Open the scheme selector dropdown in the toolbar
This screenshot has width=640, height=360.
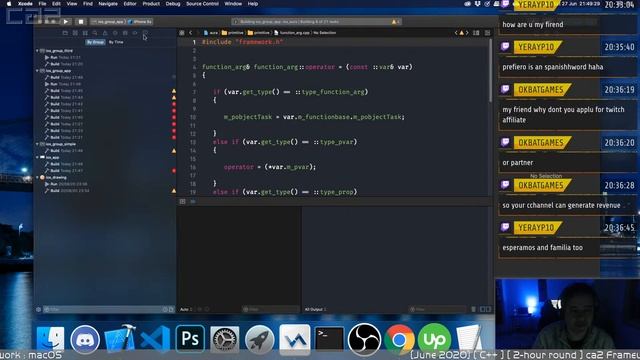point(108,22)
